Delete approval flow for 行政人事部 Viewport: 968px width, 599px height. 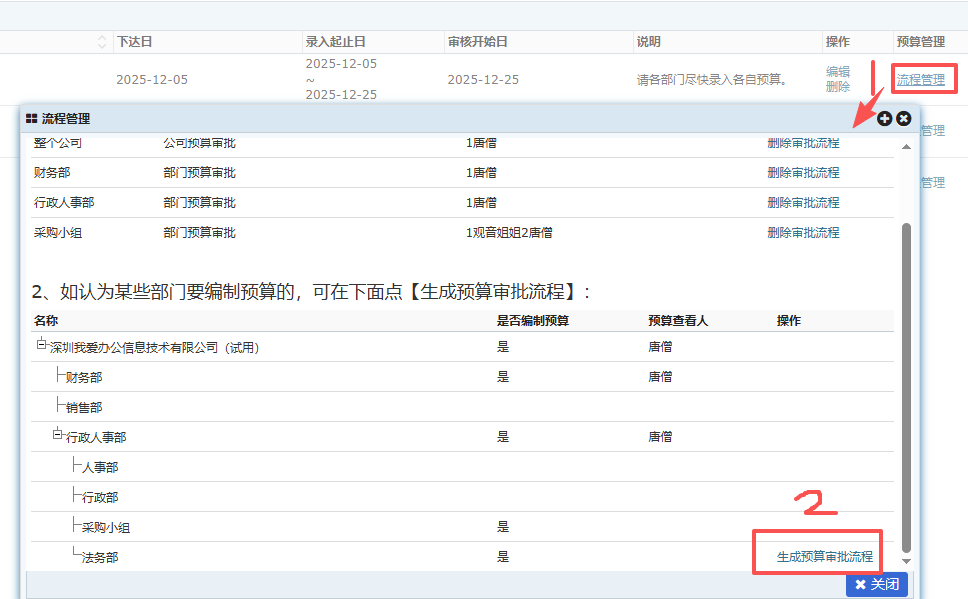(803, 203)
